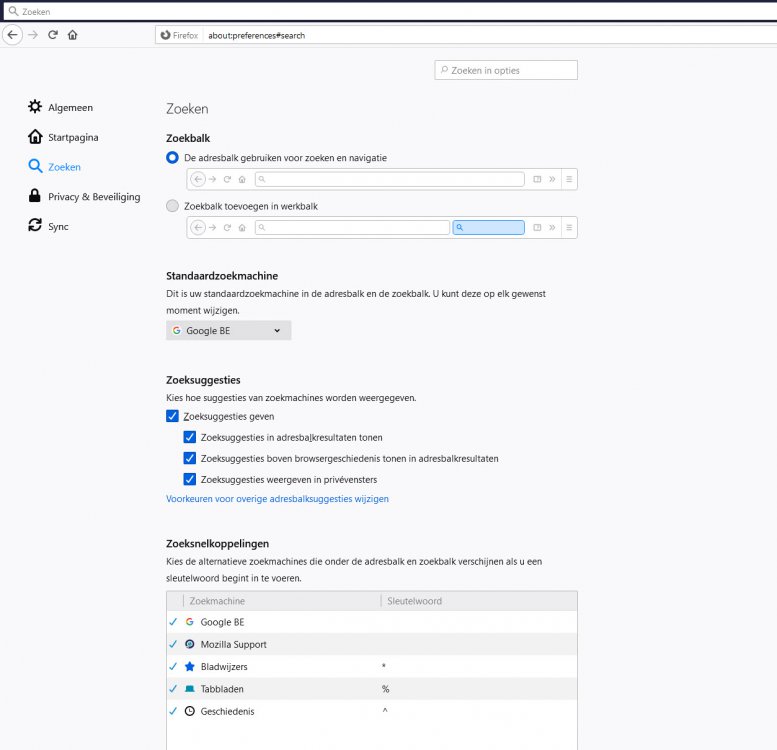This screenshot has width=777, height=750.
Task: Click the Tabbladen tab icon
Action: 189,689
